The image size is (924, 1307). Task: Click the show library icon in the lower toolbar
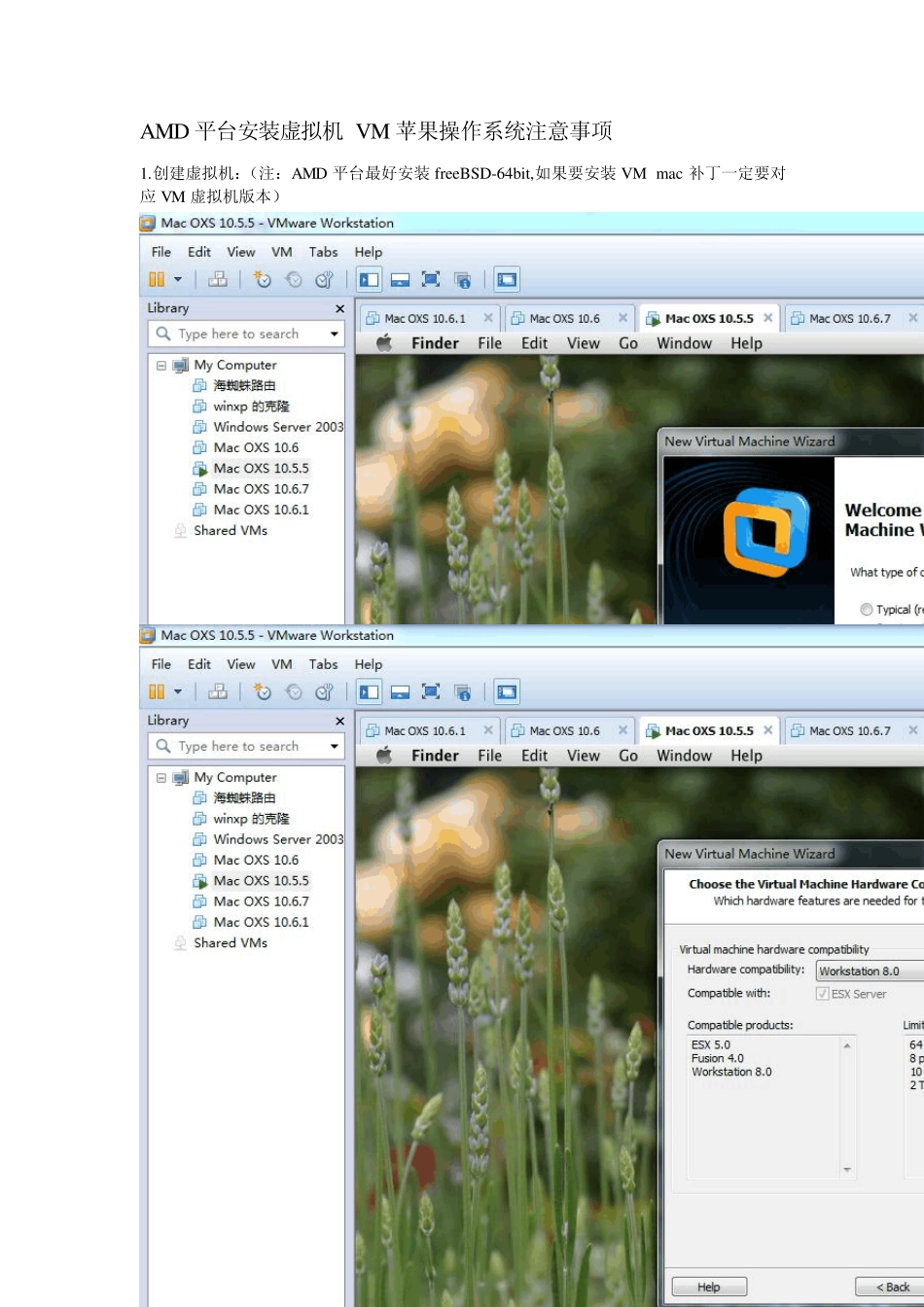click(370, 692)
